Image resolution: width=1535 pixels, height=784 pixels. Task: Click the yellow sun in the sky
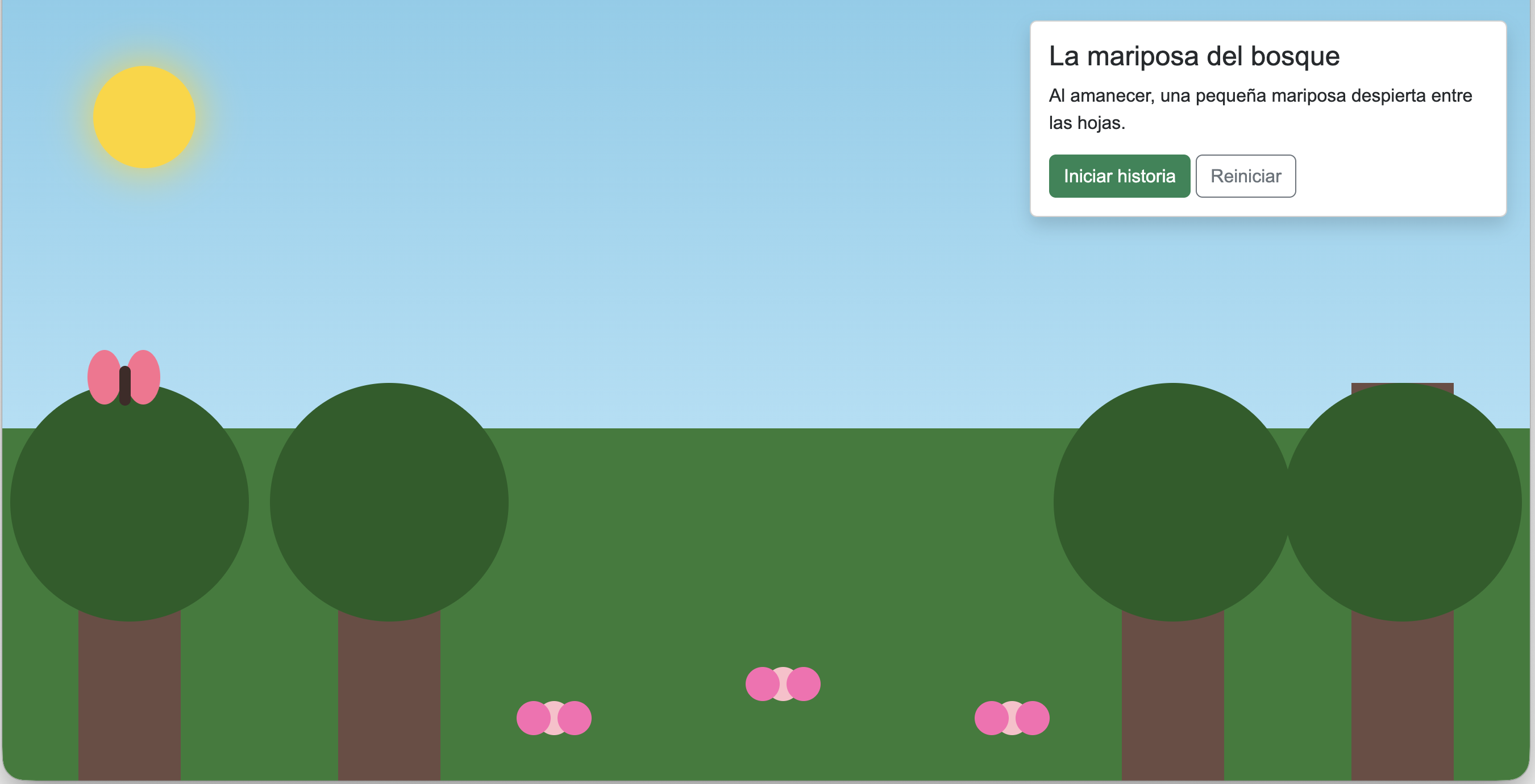pos(144,117)
